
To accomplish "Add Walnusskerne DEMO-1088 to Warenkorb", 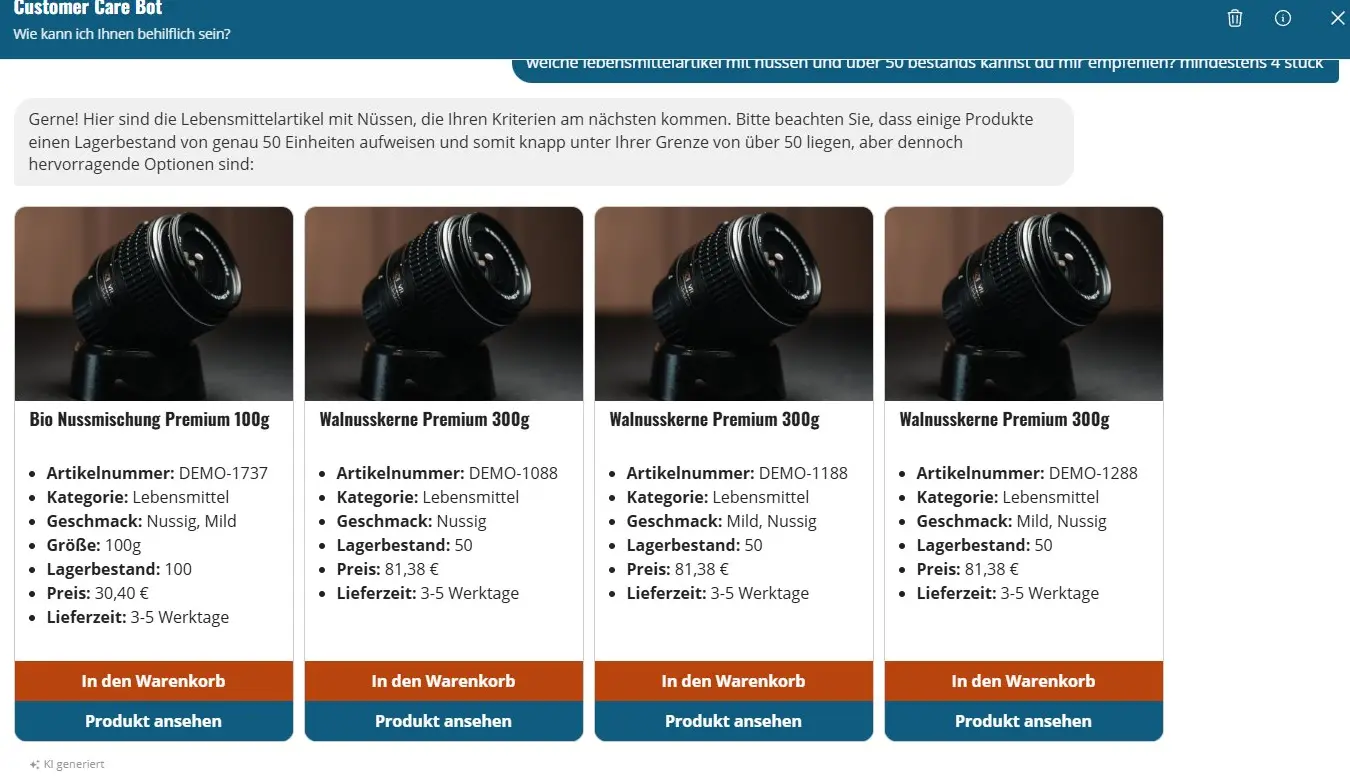I will point(444,681).
